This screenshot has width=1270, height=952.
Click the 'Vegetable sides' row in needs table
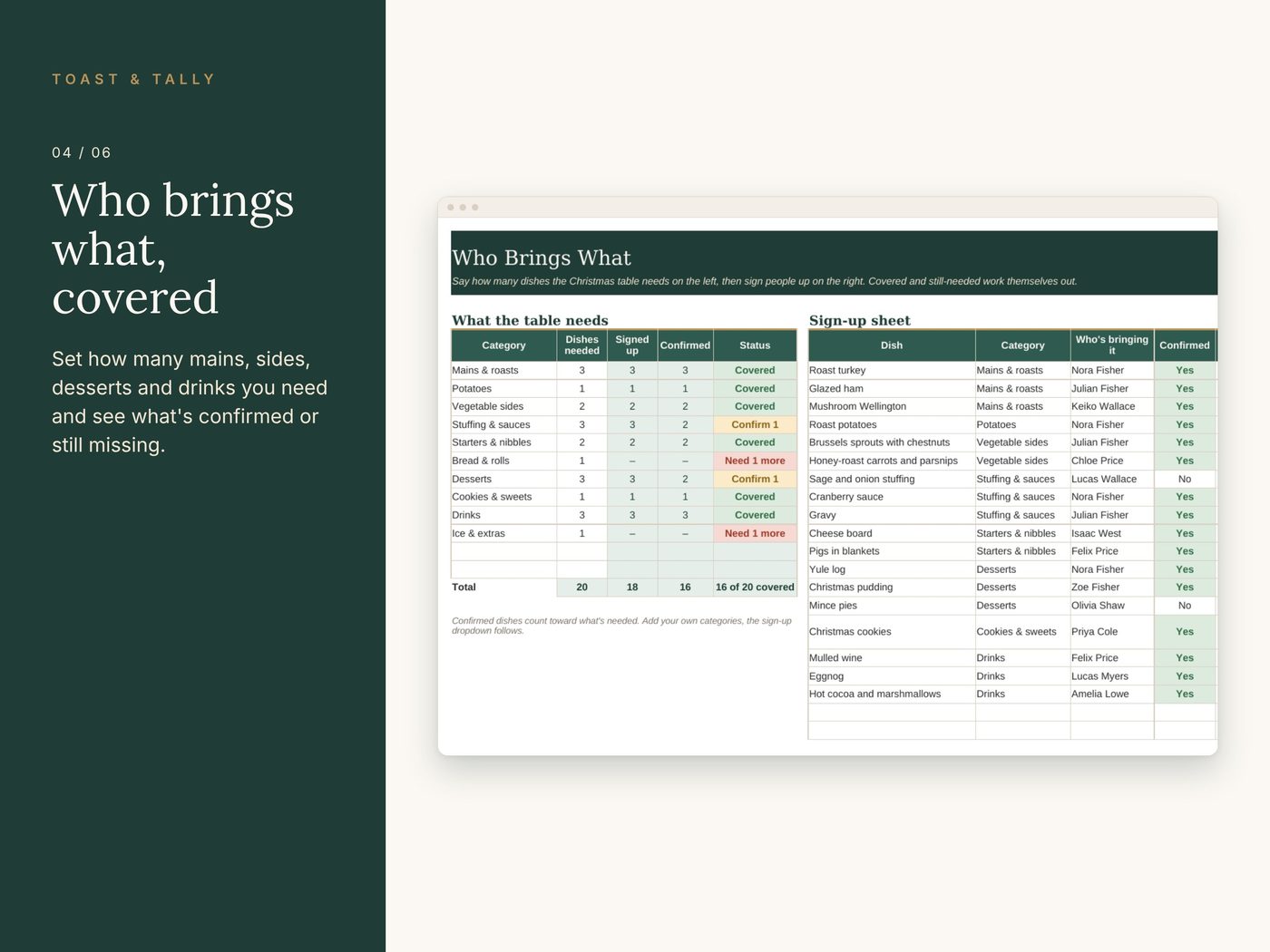623,406
